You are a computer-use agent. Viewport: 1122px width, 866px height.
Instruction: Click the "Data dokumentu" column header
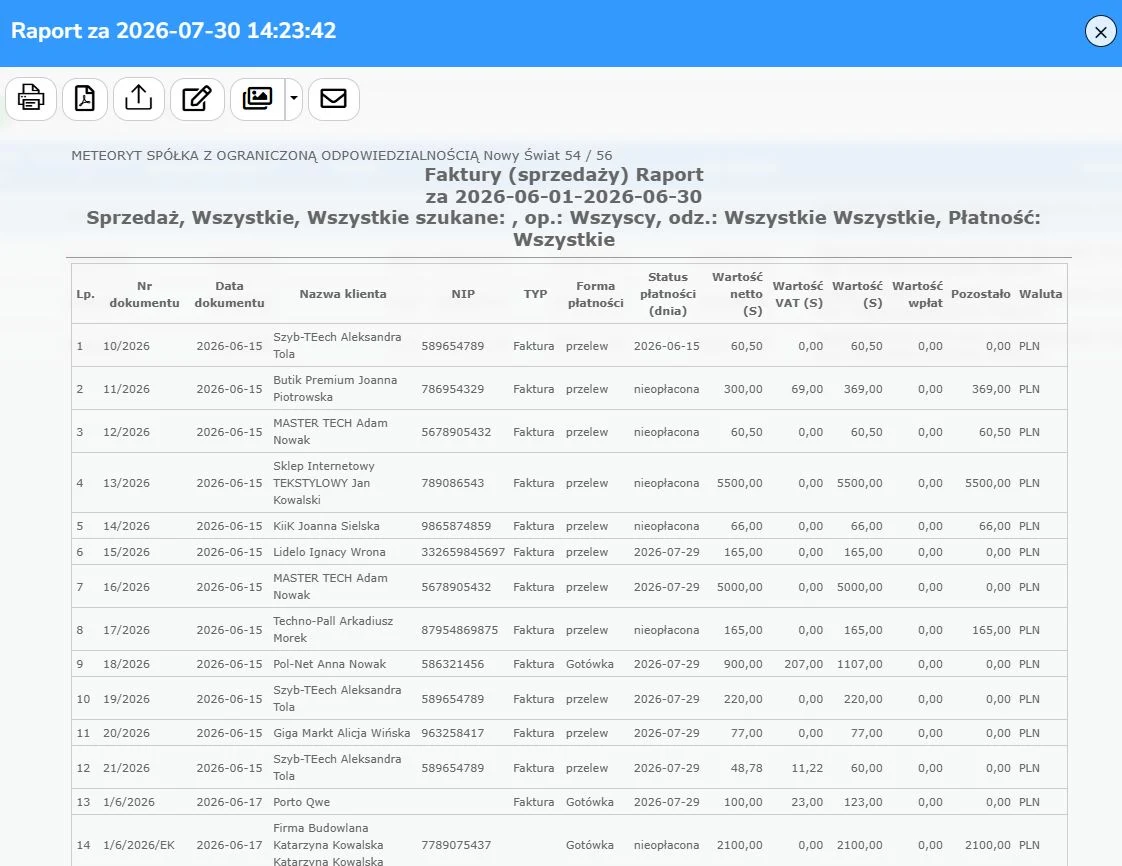point(230,294)
